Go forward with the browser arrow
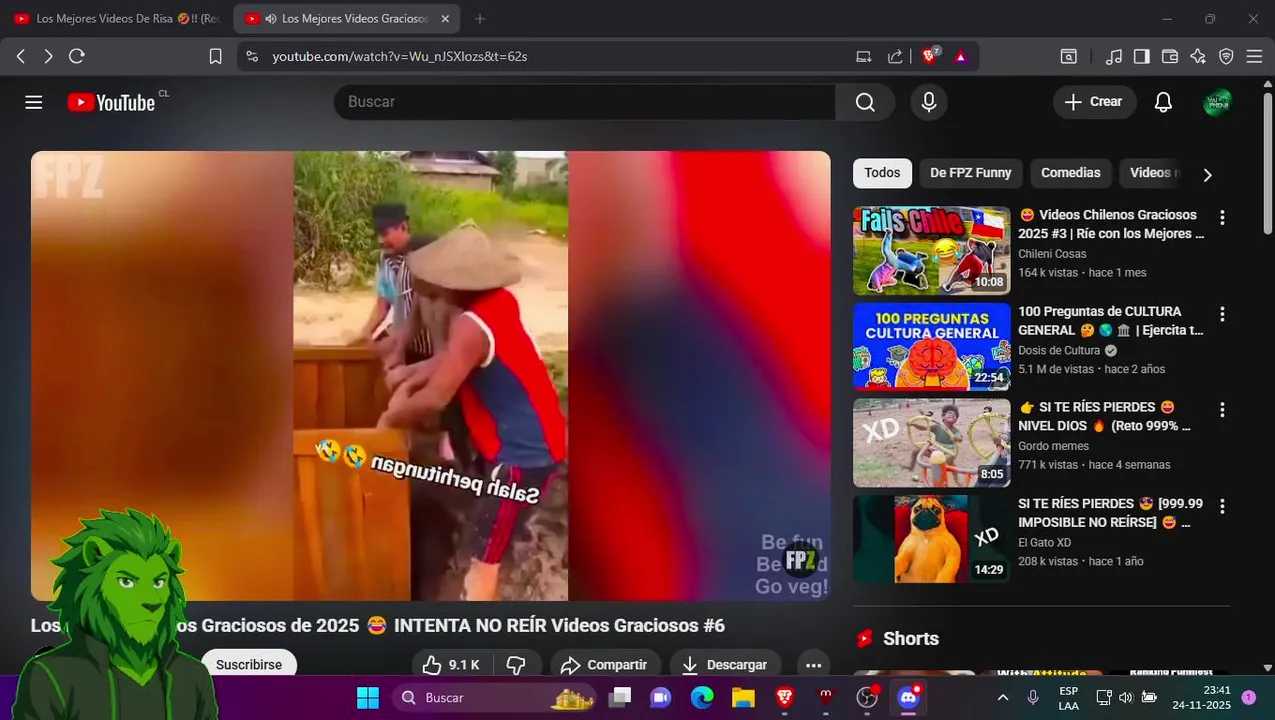This screenshot has height=720, width=1275. coord(48,56)
